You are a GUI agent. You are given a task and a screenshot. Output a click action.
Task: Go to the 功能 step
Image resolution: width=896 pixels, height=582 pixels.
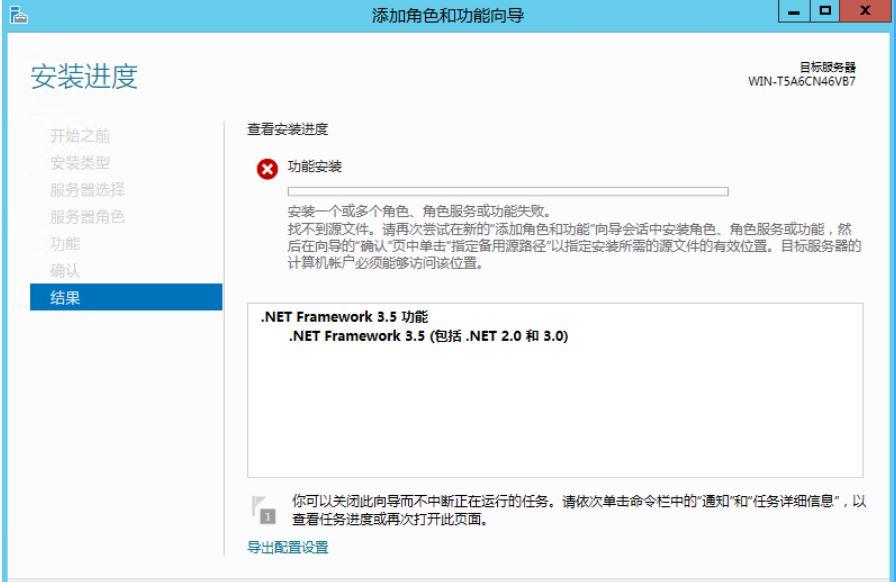[x=65, y=244]
